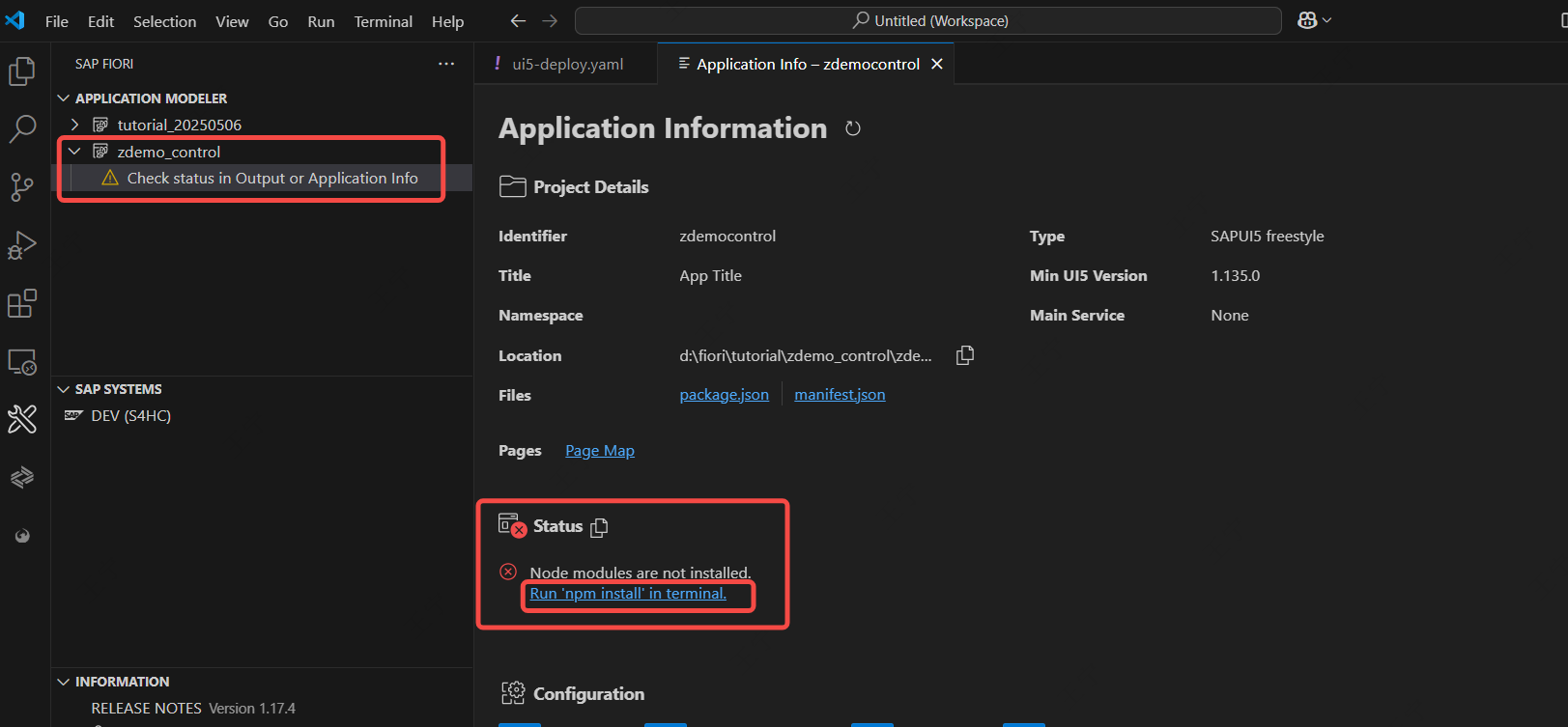The width and height of the screenshot is (1568, 727).
Task: Click the VS Code logo icon
Action: point(15,20)
